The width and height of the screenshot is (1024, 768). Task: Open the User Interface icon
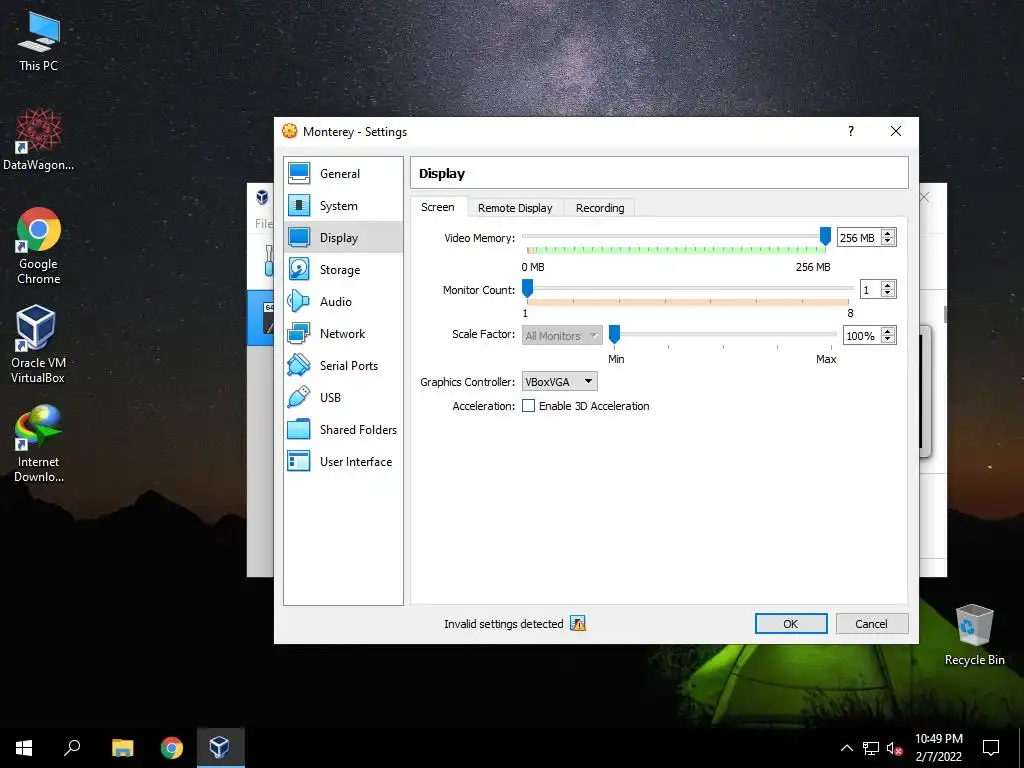(299, 461)
